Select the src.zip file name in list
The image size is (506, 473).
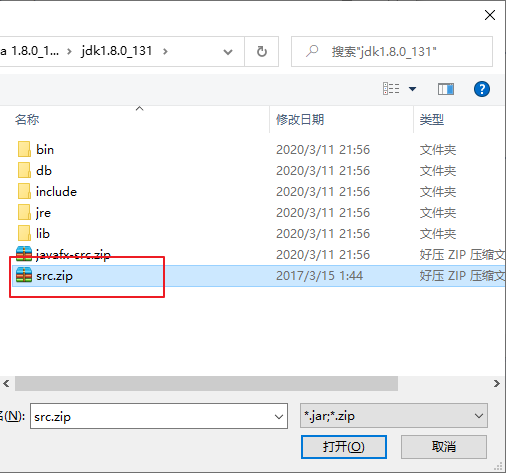pyautogui.click(x=54, y=276)
